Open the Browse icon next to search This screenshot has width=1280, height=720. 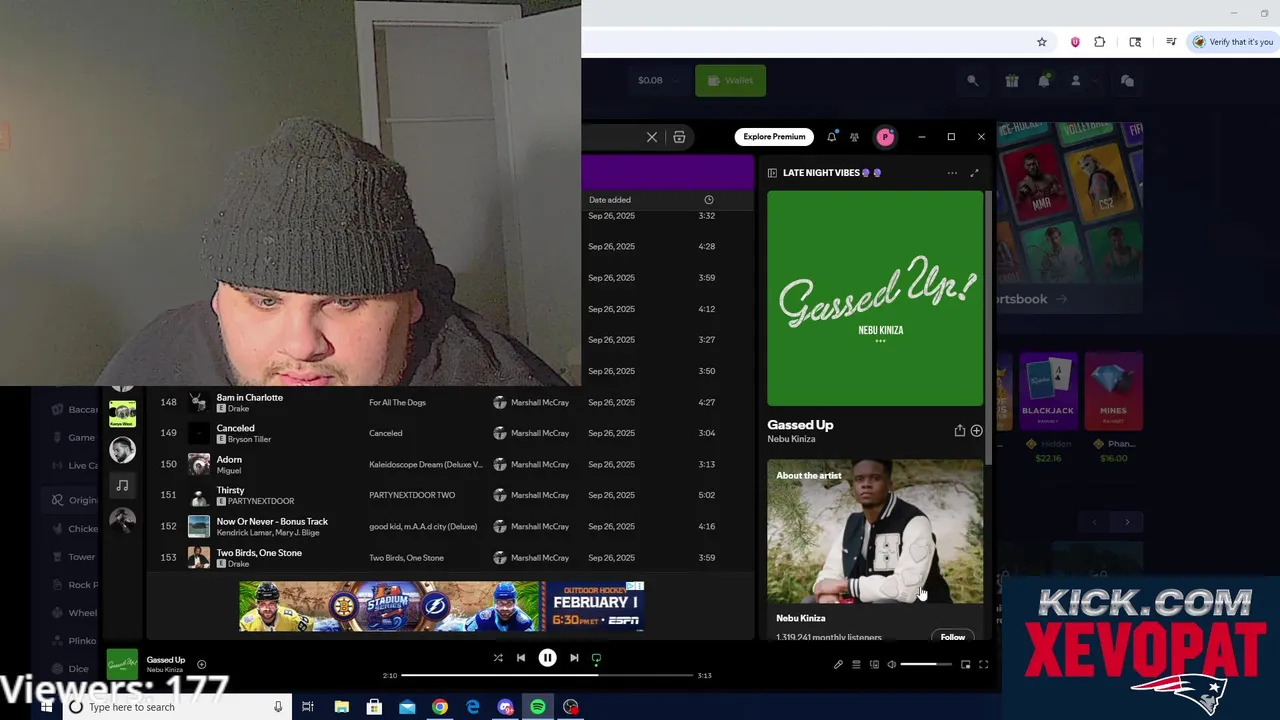pos(679,137)
